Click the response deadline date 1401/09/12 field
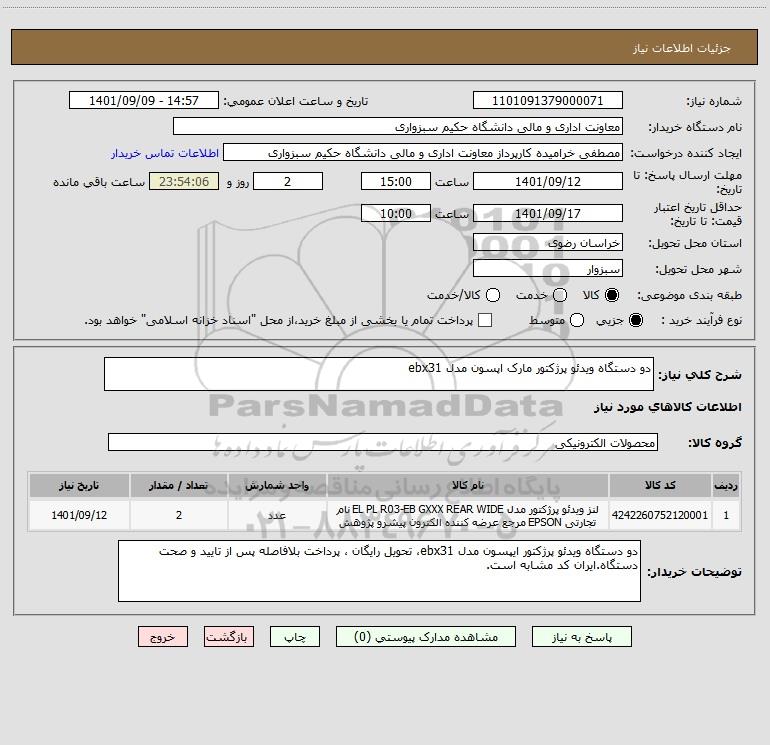The height and width of the screenshot is (745, 770). tap(548, 181)
